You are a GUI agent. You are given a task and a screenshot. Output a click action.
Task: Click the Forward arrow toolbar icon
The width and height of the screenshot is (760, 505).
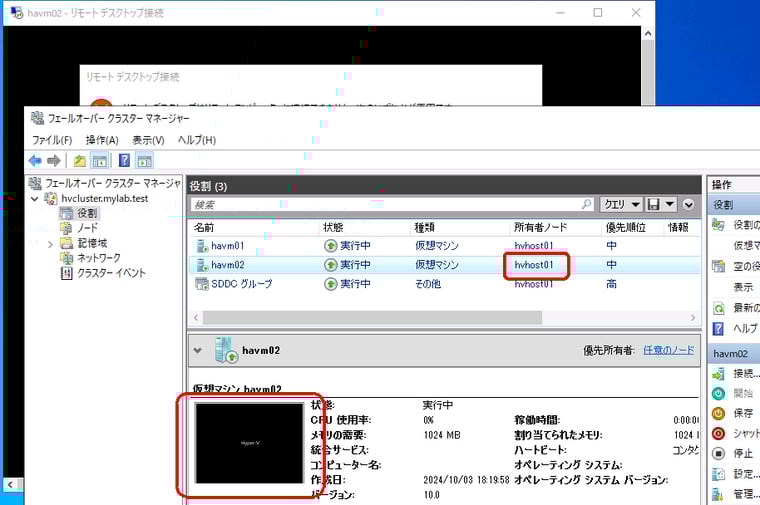(x=54, y=160)
